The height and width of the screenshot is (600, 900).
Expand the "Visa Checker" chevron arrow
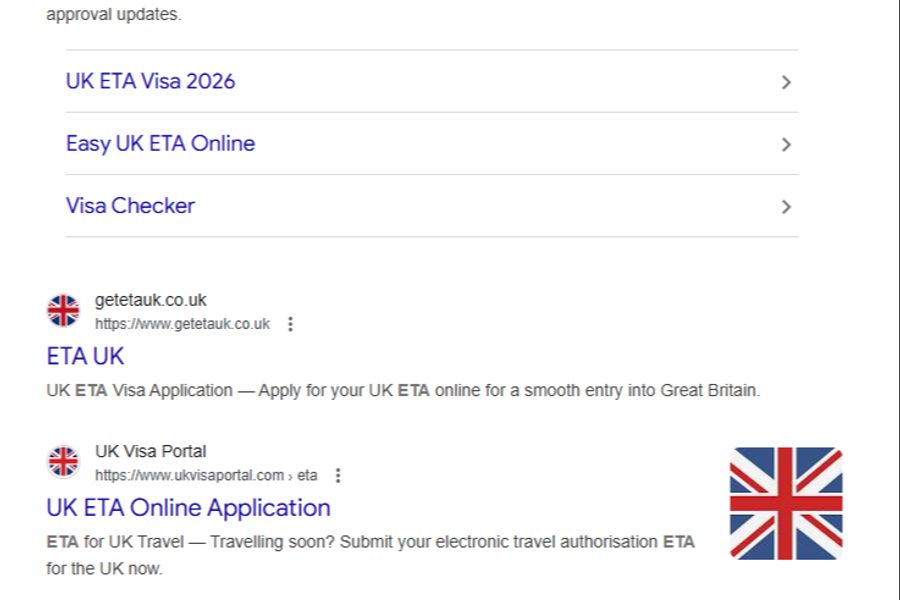[x=786, y=206]
